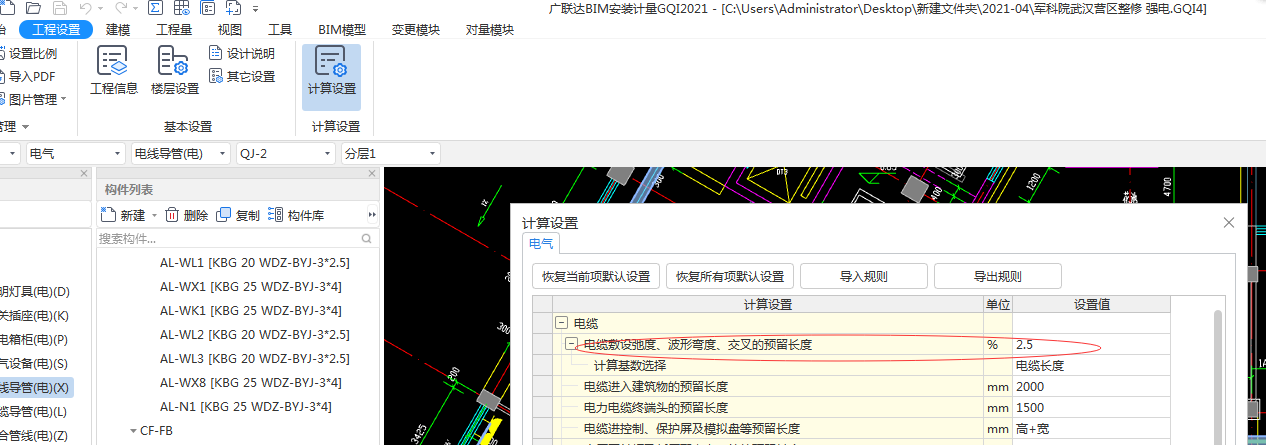Select component AL-WL3 [KBG 20 WDZ-BYJ-3*2.5]
The height and width of the screenshot is (445, 1266).
pyautogui.click(x=255, y=358)
